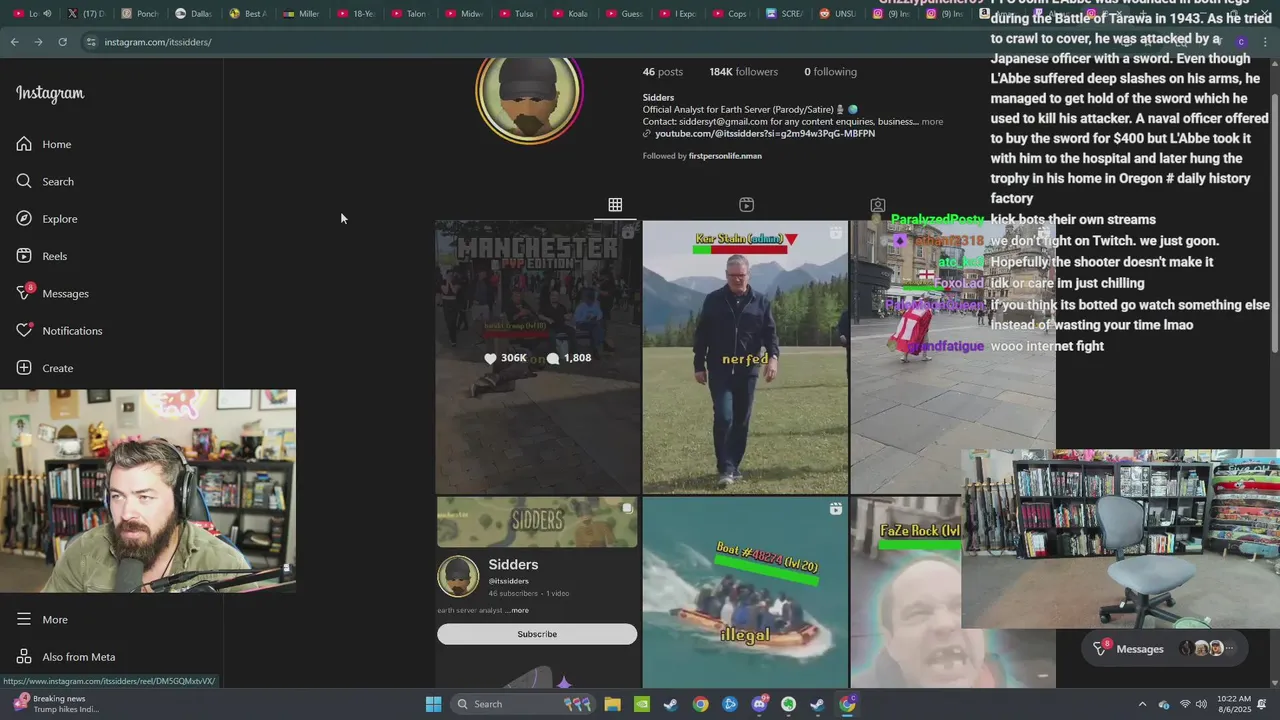This screenshot has height=720, width=1280.
Task: Open Discord from the taskbar
Action: pos(759,704)
